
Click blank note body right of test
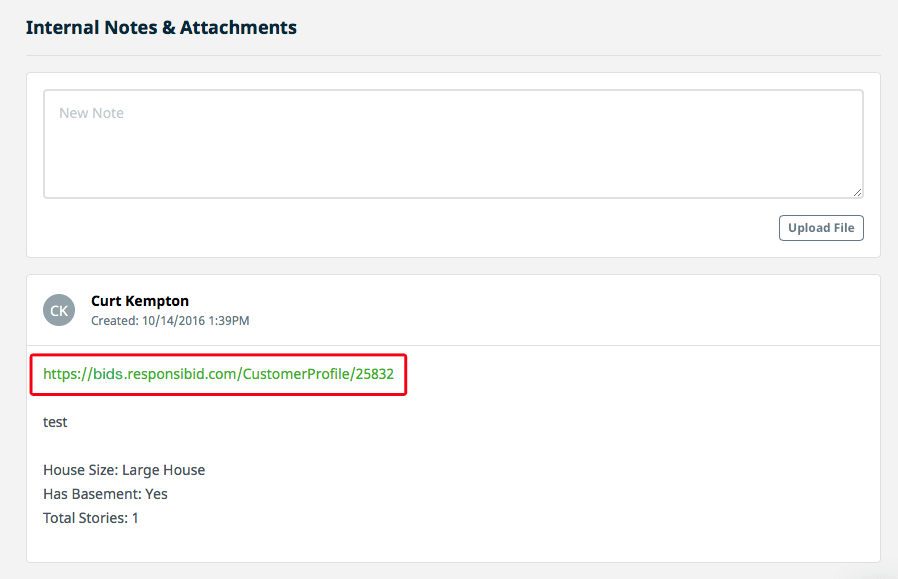(458, 422)
